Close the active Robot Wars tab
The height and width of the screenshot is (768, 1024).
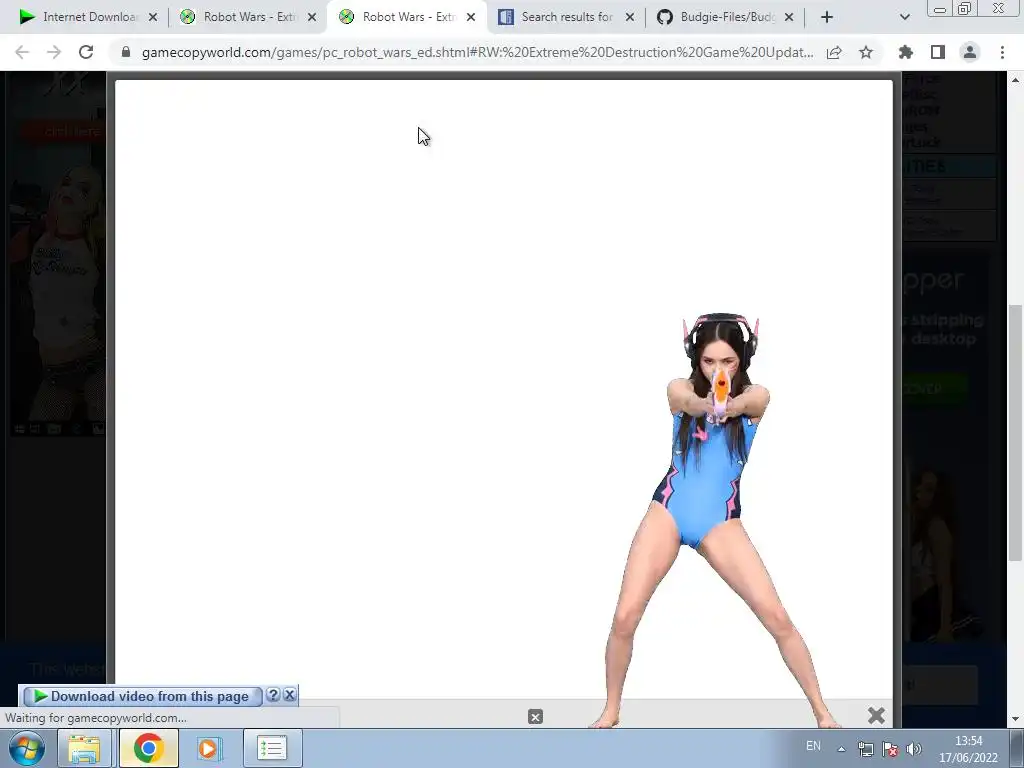pos(471,17)
